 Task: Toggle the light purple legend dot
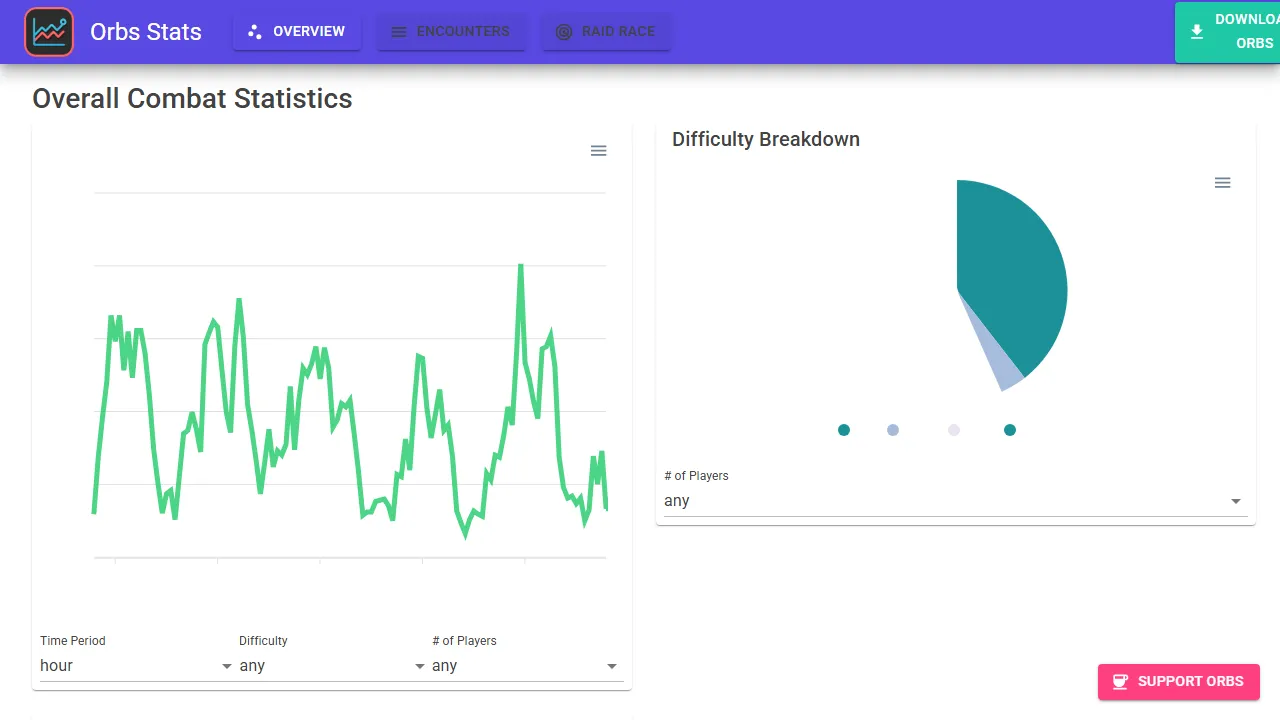tap(893, 430)
